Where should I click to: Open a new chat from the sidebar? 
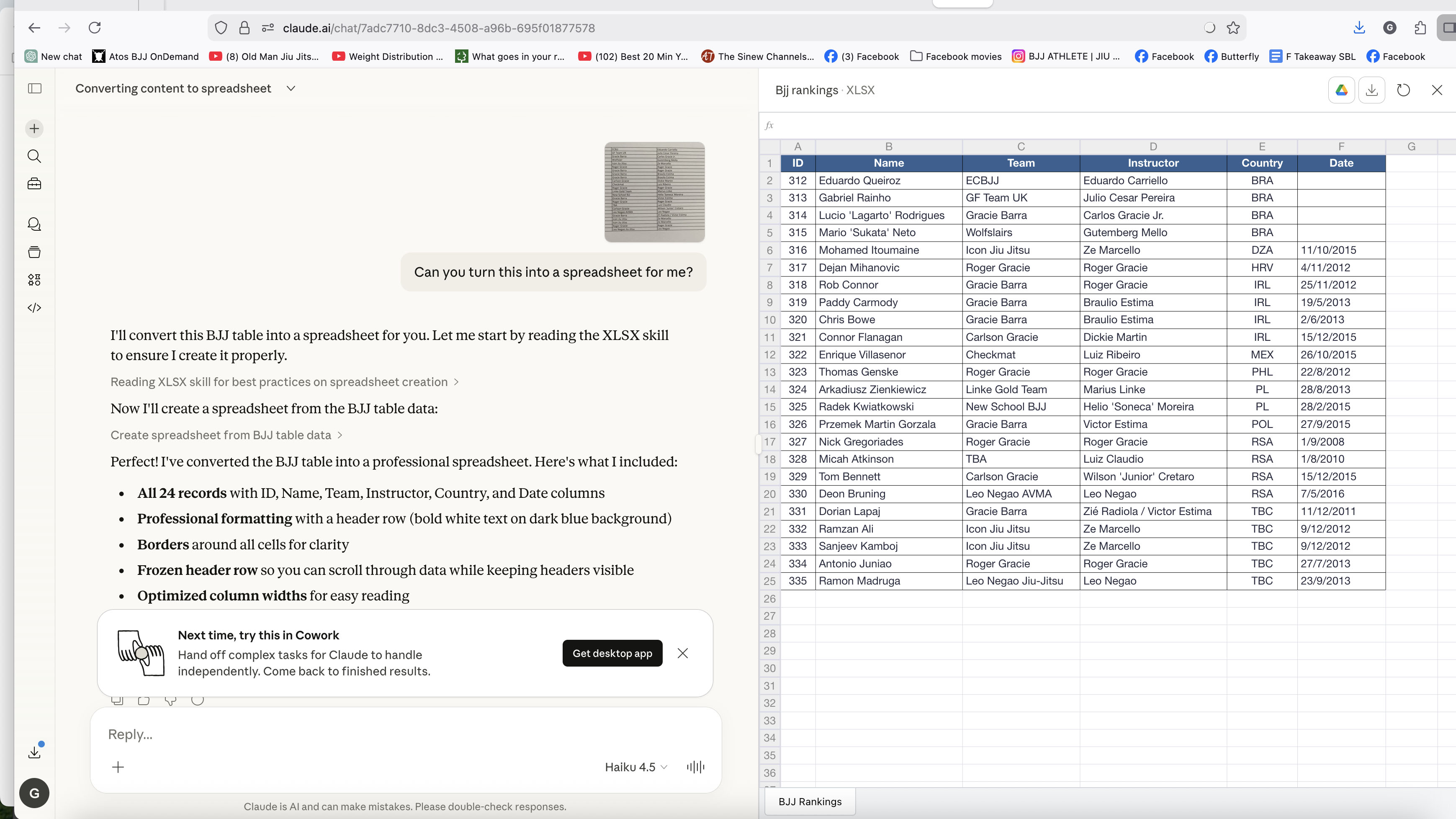[x=34, y=128]
